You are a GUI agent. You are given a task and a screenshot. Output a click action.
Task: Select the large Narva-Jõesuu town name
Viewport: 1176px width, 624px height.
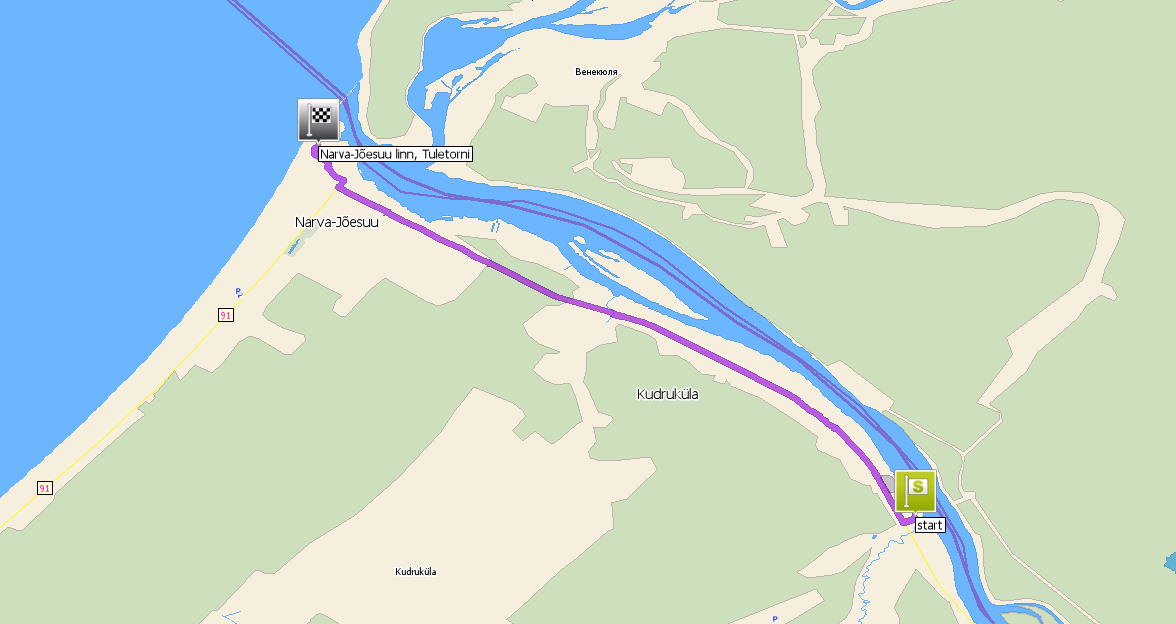pos(337,222)
